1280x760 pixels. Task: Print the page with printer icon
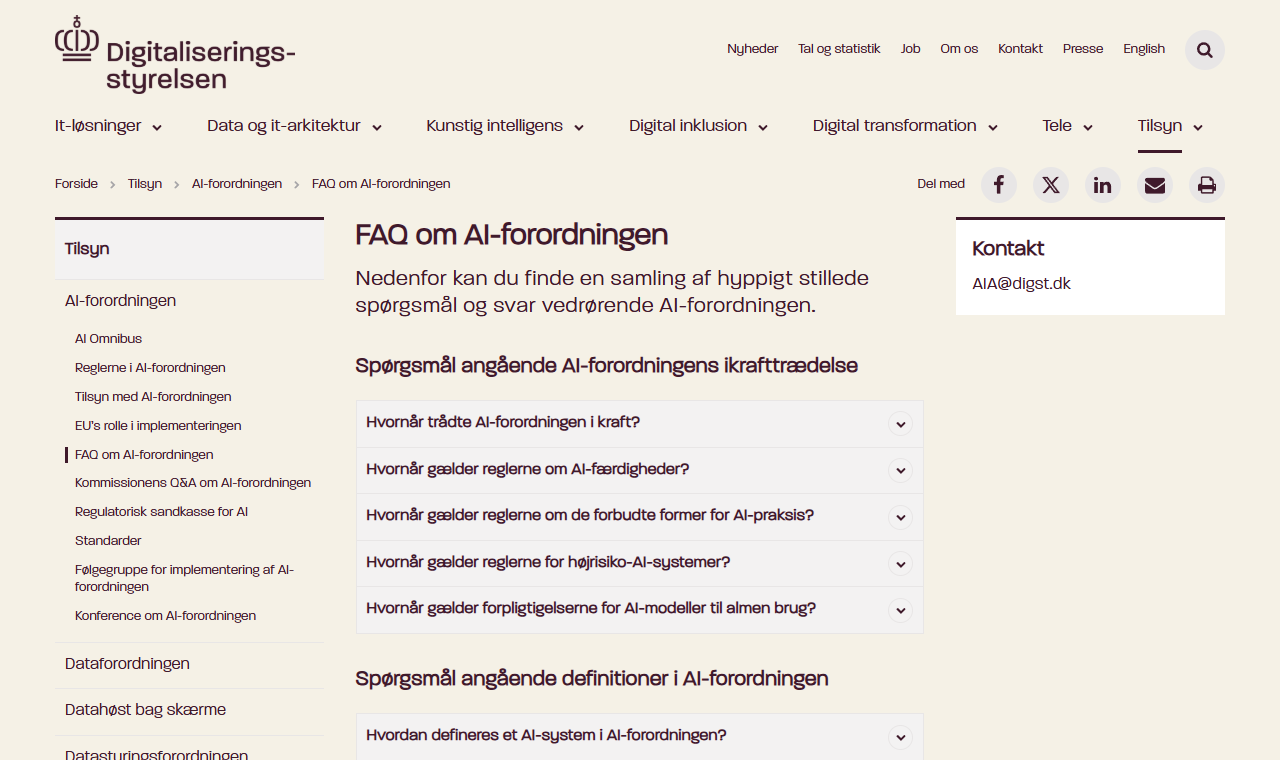1207,185
